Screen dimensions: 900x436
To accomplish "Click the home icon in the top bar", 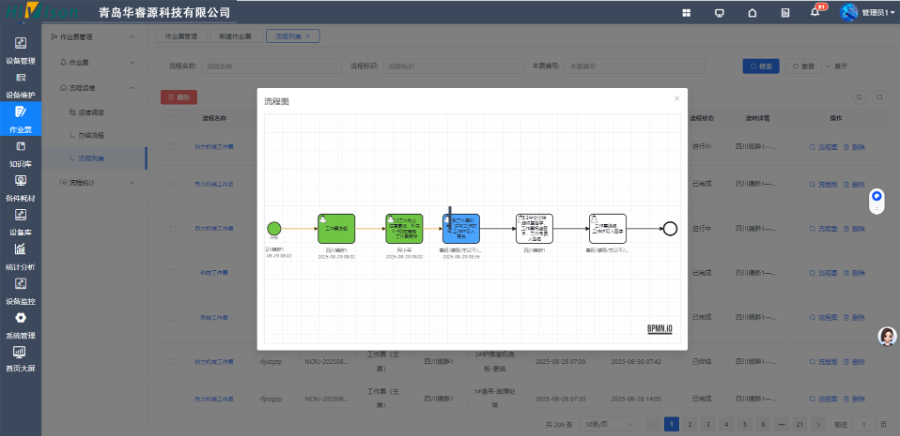I will [x=752, y=13].
